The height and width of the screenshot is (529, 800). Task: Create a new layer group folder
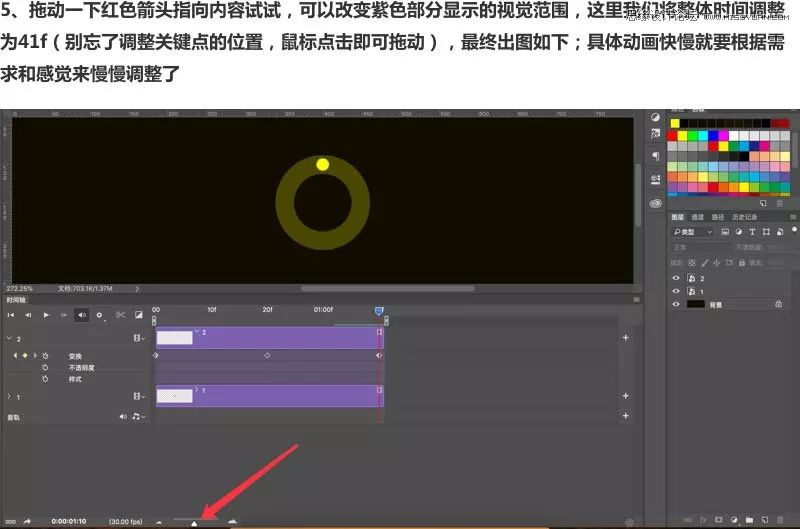[749, 520]
